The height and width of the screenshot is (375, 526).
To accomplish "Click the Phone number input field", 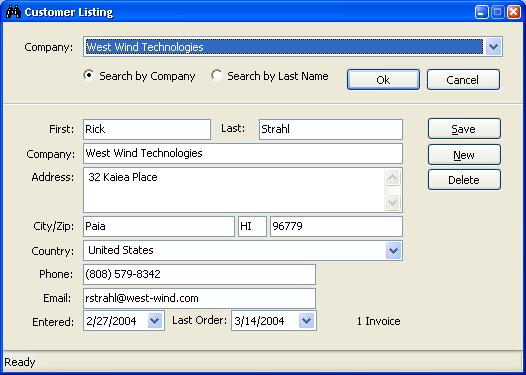I will (x=199, y=274).
